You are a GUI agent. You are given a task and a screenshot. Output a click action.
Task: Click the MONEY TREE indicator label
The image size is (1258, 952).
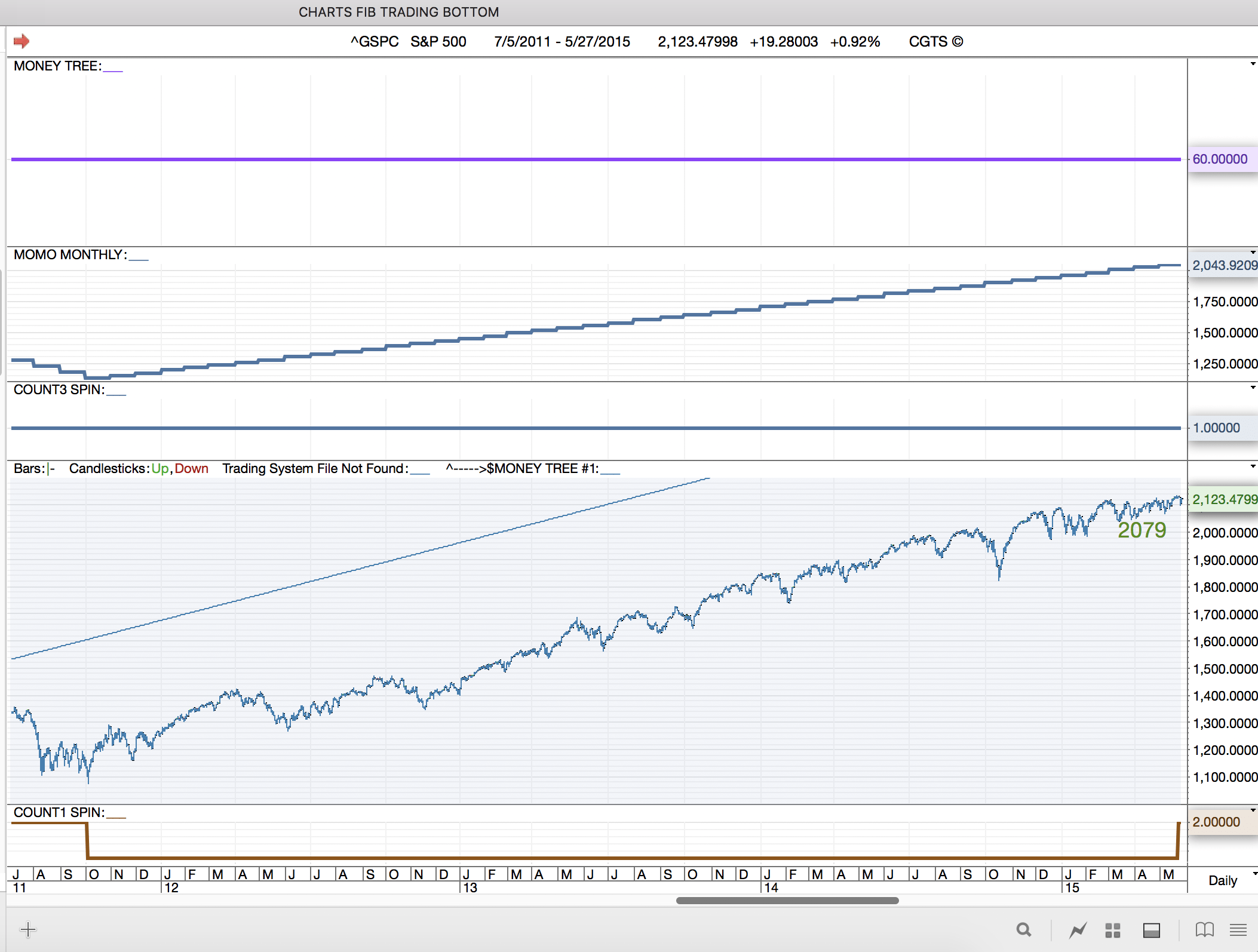pos(57,66)
